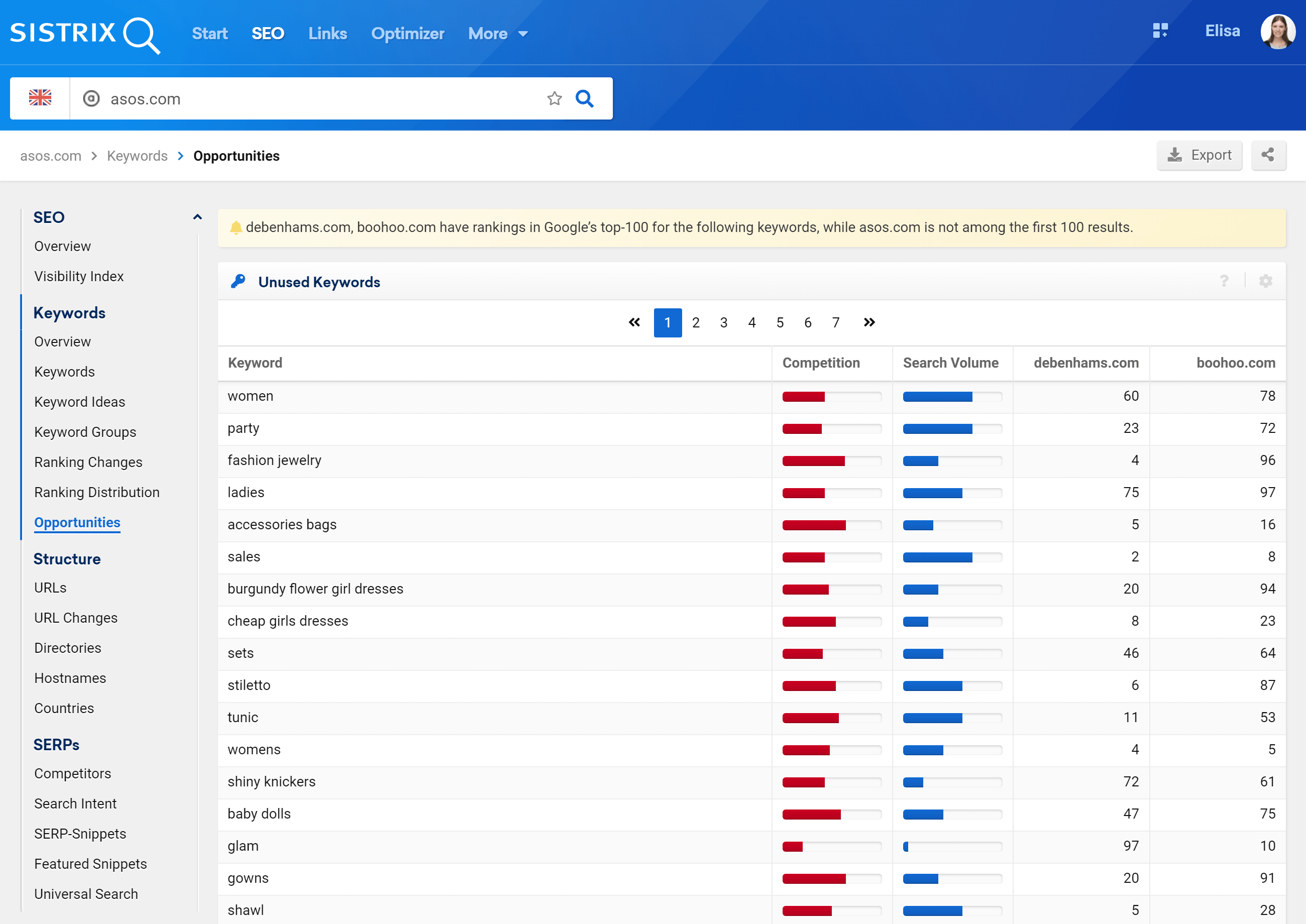Click the competition bar for women

coord(831,397)
